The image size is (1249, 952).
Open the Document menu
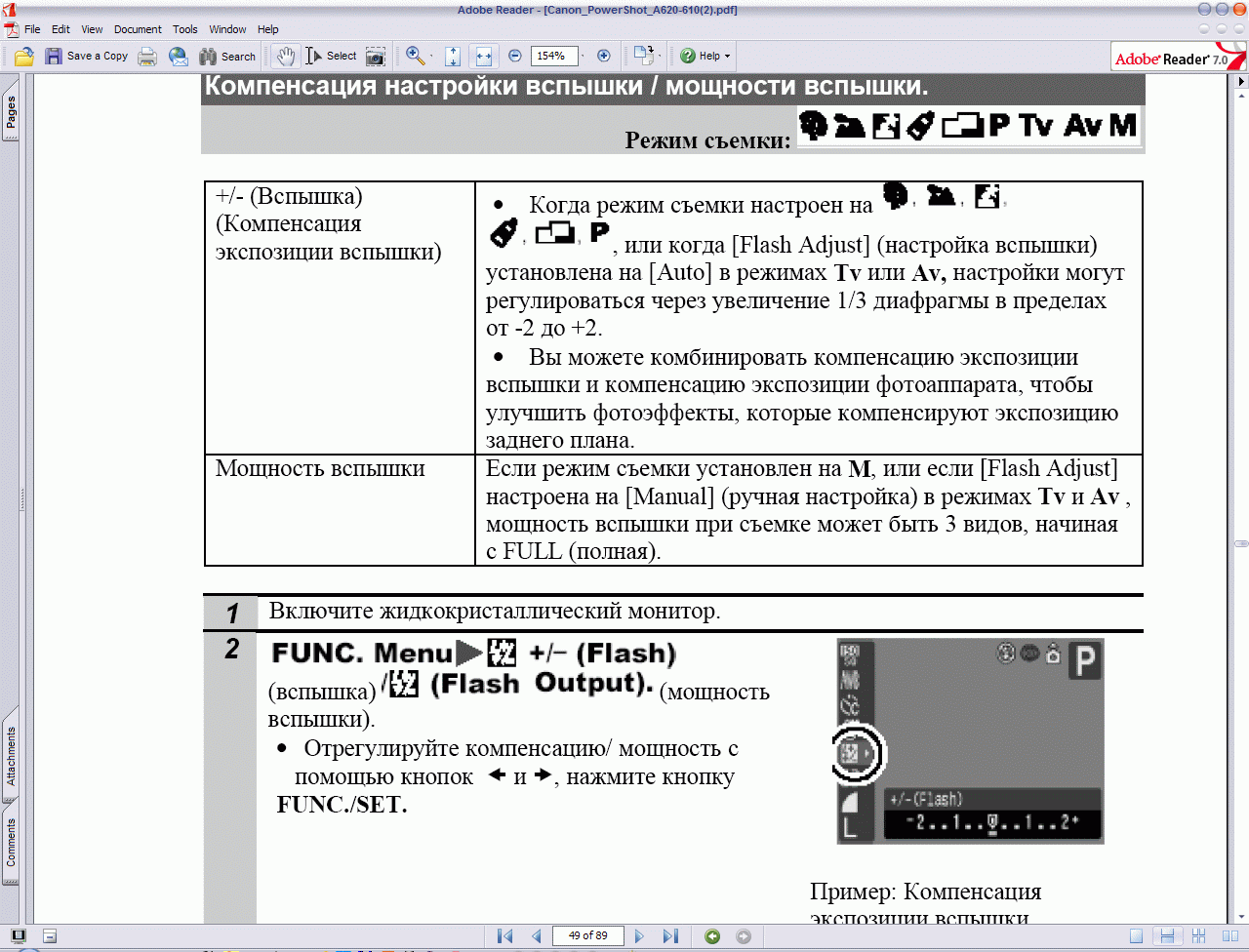(138, 29)
